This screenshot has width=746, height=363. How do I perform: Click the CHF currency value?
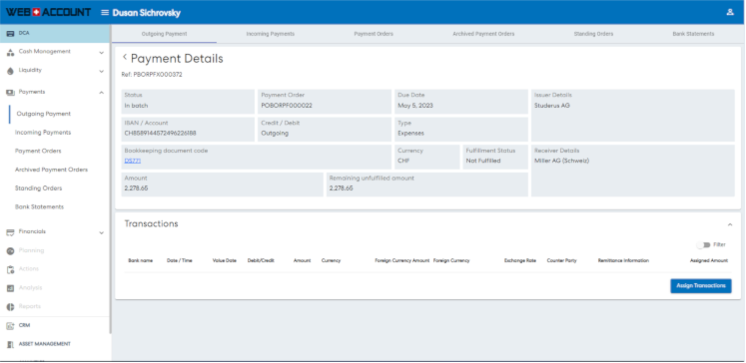pos(403,161)
